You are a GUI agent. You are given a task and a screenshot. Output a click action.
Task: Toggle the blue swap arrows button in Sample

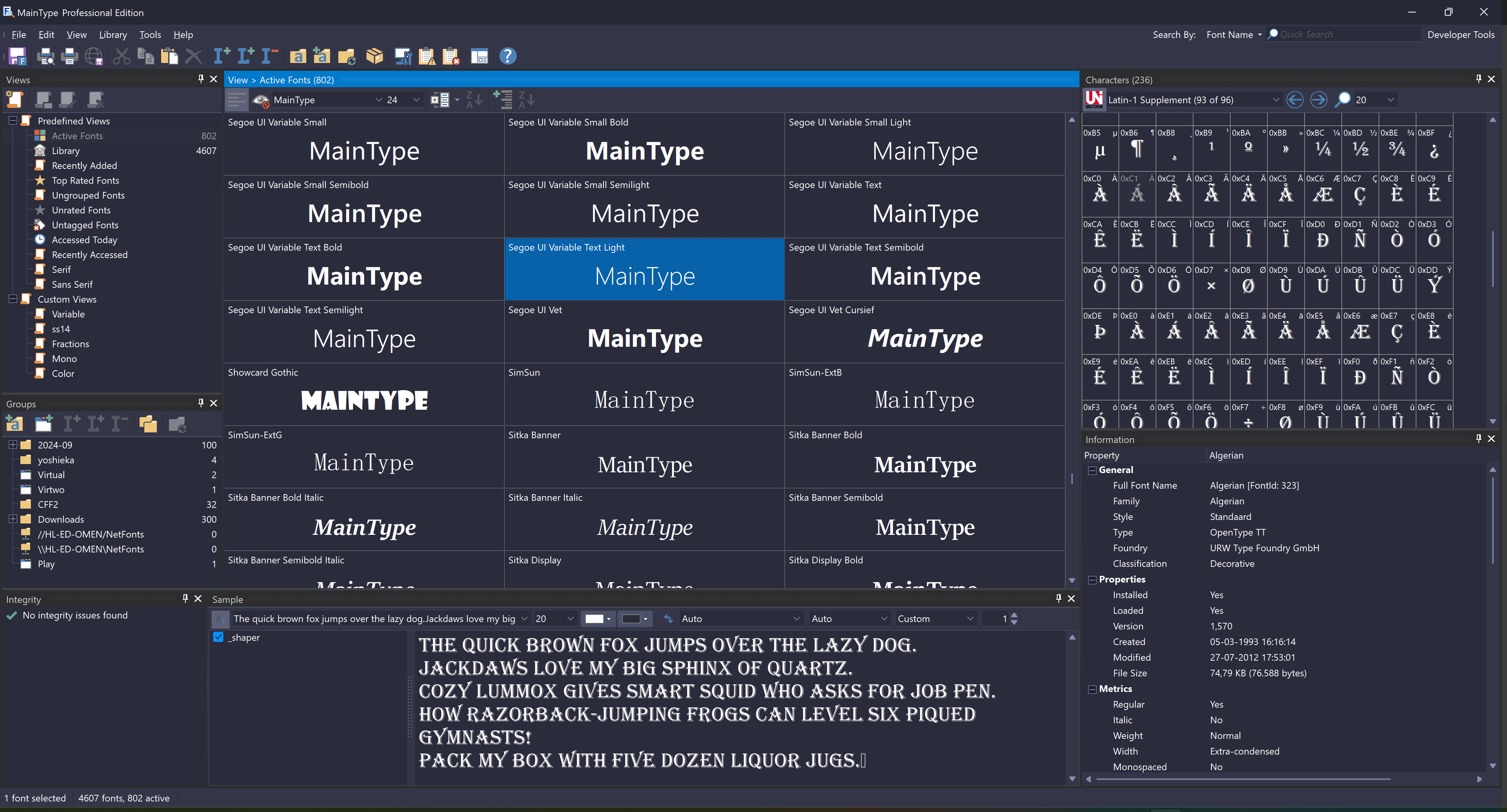point(669,618)
